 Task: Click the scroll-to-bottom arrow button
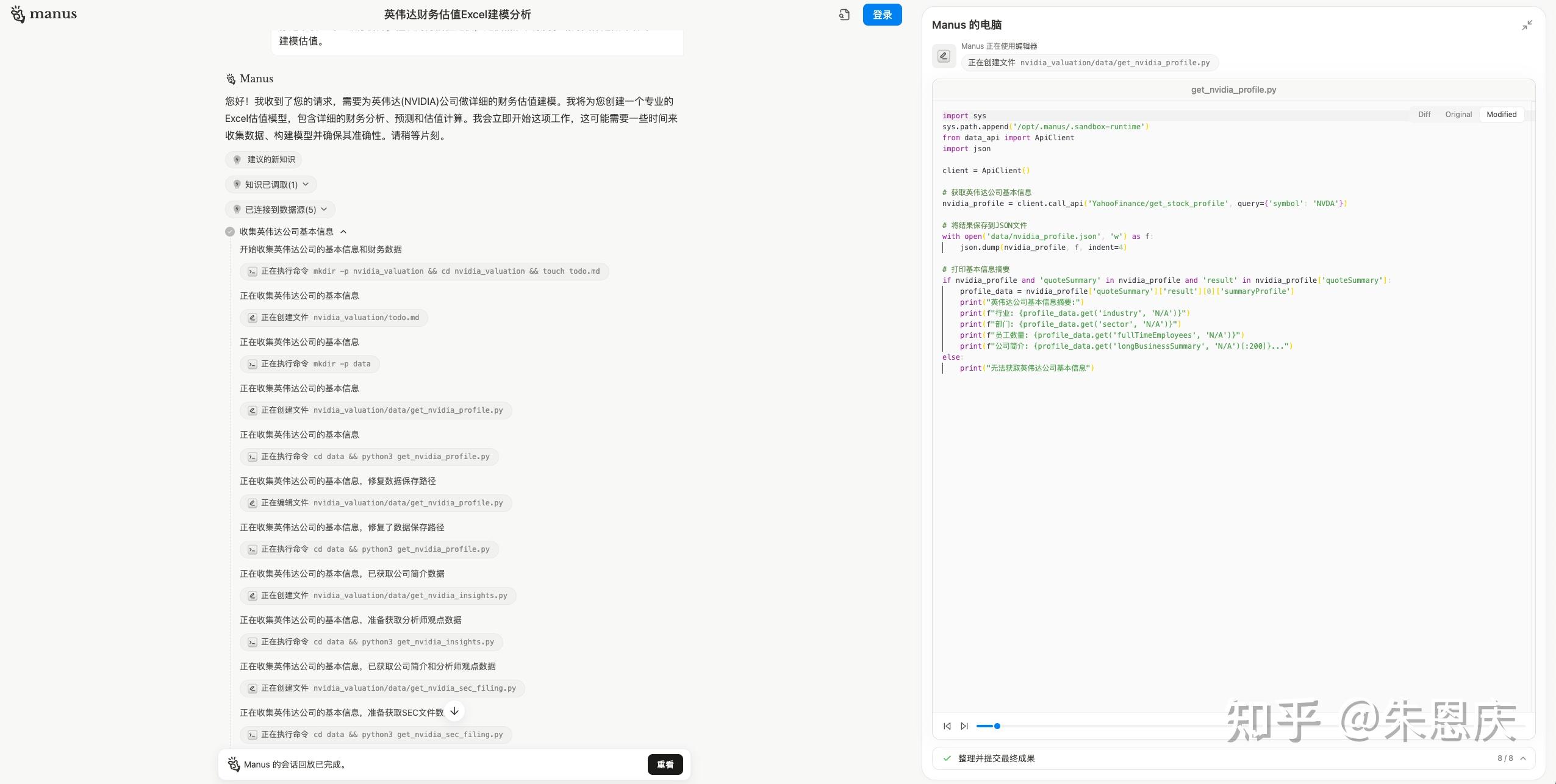tap(454, 711)
